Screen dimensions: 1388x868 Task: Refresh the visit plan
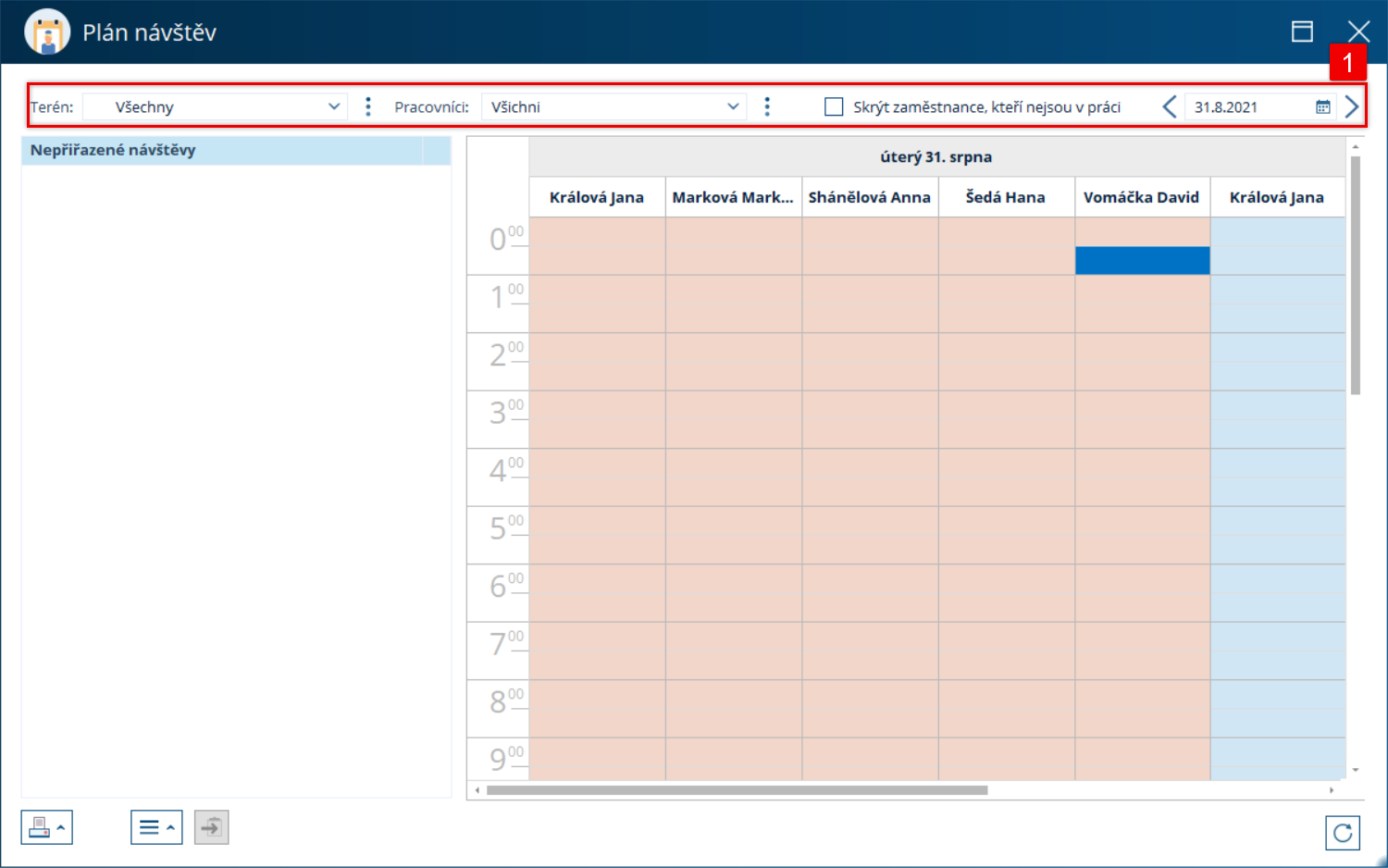click(x=1343, y=833)
